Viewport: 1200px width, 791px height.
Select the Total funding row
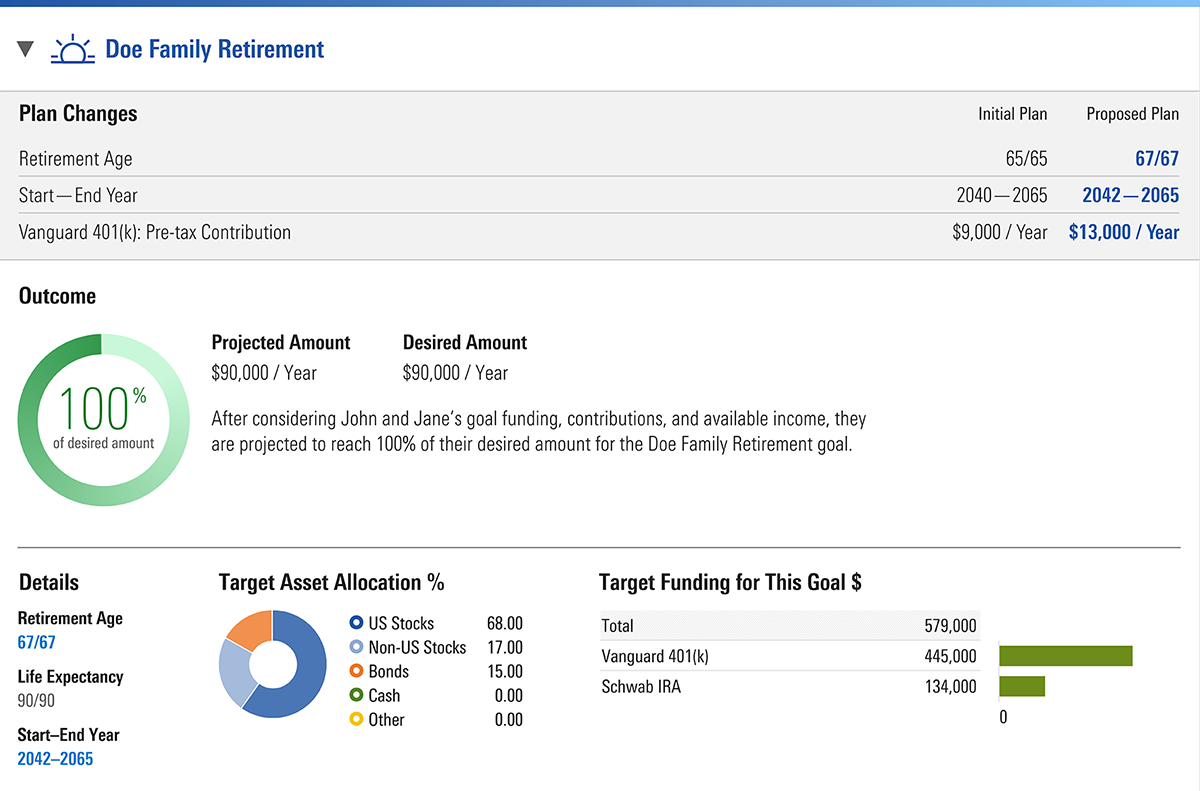pos(788,626)
